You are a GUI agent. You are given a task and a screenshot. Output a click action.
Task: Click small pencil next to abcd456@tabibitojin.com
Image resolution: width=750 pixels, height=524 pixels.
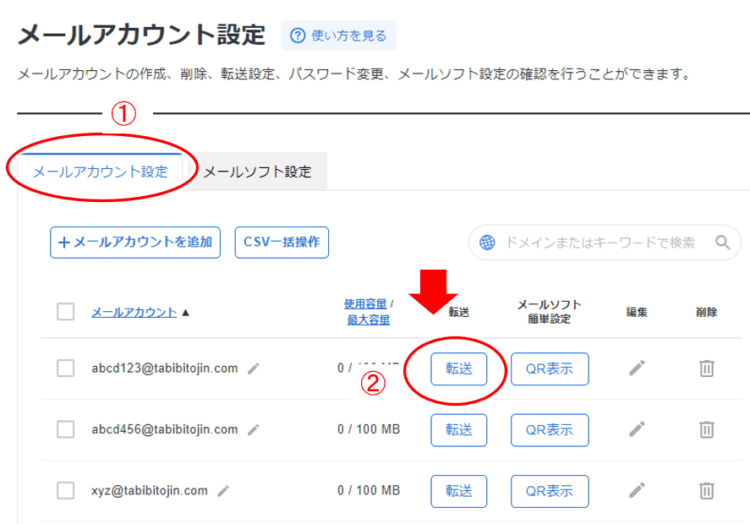(x=254, y=430)
